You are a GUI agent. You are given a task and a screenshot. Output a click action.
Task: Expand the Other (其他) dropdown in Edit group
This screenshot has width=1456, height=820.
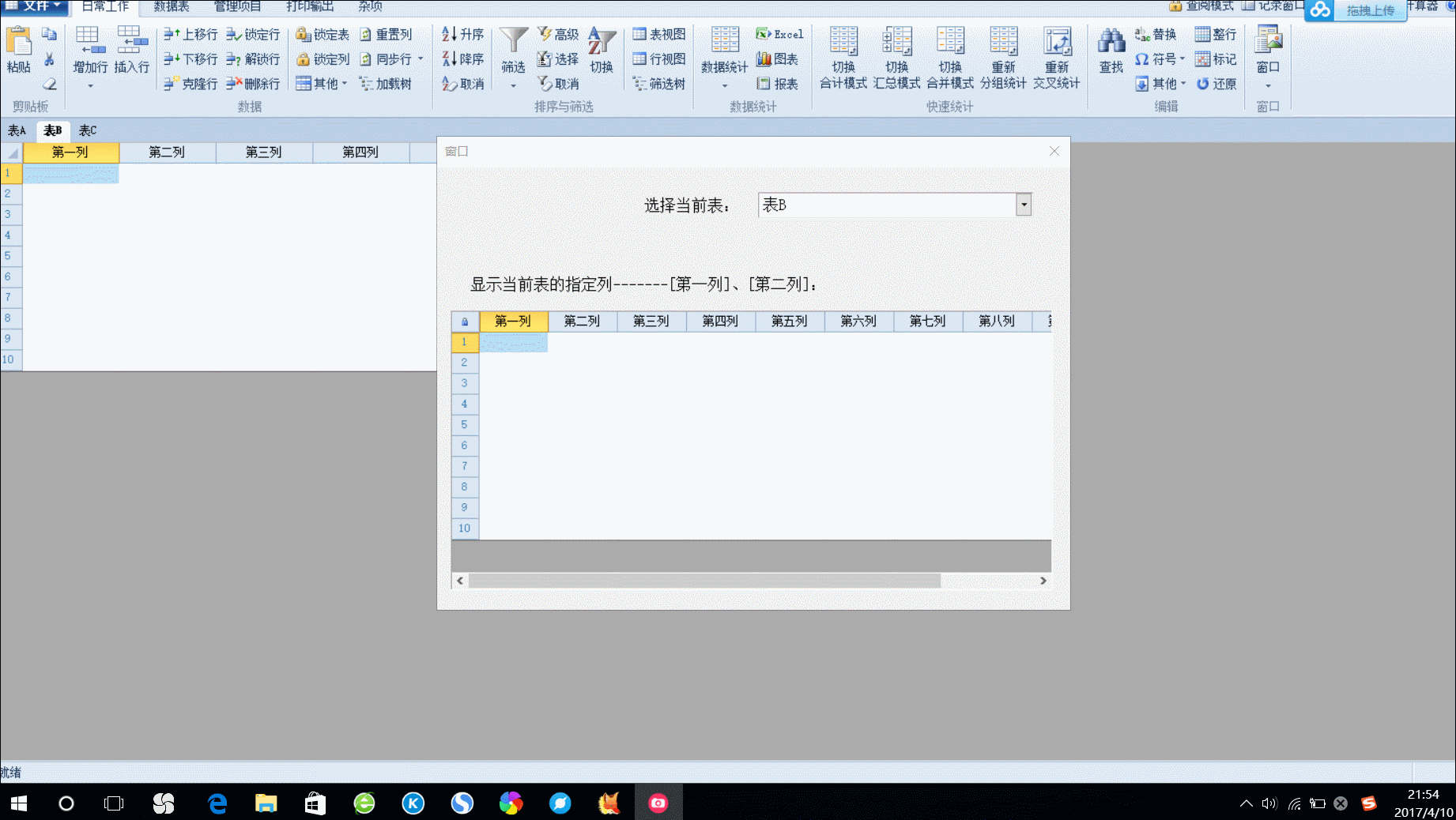[1183, 83]
